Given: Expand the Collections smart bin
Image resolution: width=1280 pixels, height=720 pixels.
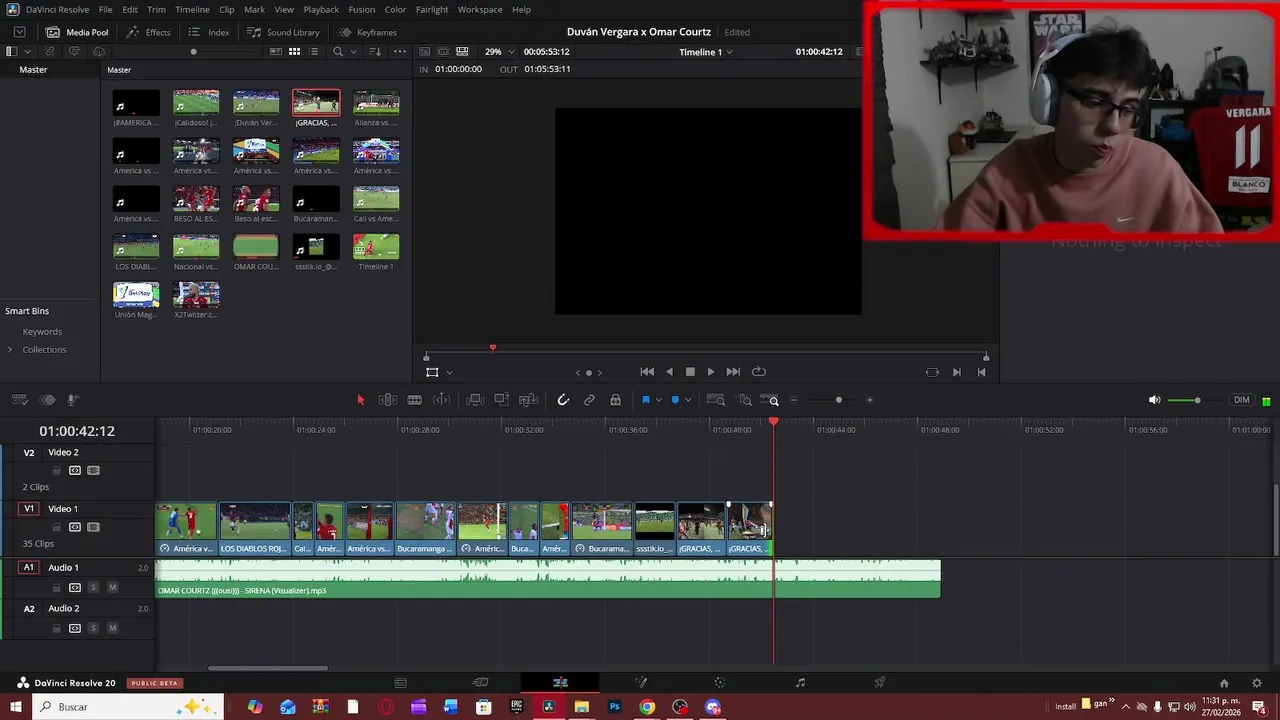Looking at the screenshot, I should (10, 350).
